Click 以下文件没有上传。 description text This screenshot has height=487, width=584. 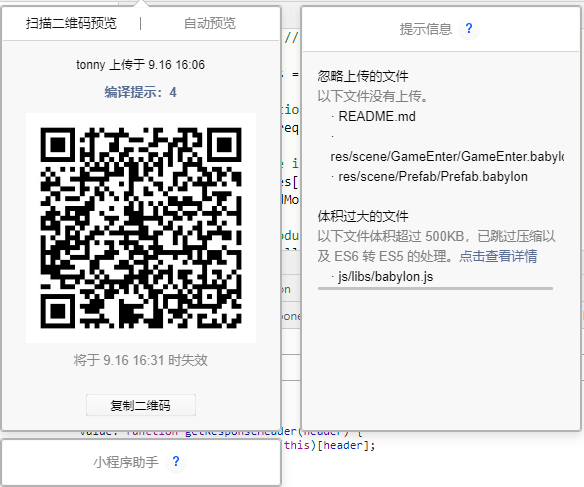pyautogui.click(x=373, y=96)
